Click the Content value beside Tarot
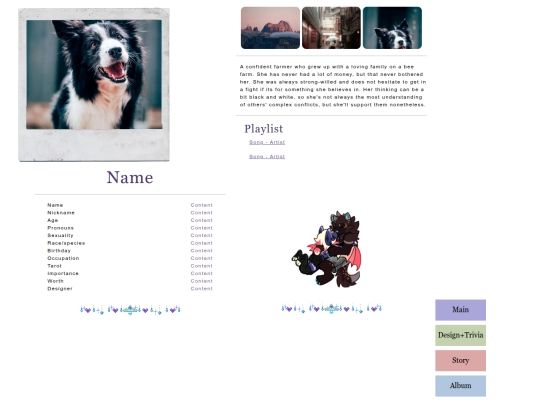The height and width of the screenshot is (405, 540). [x=201, y=266]
